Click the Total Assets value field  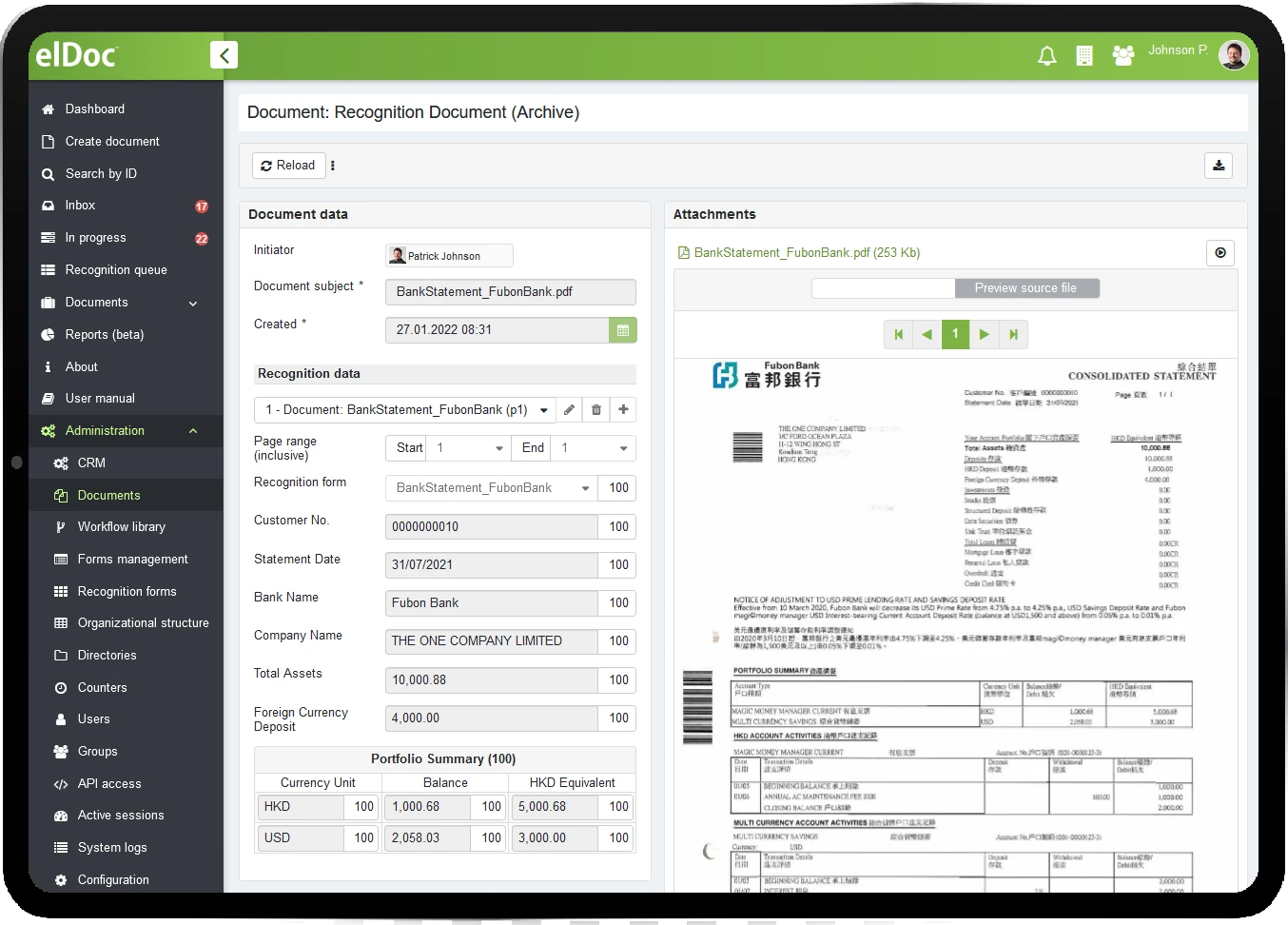[491, 680]
